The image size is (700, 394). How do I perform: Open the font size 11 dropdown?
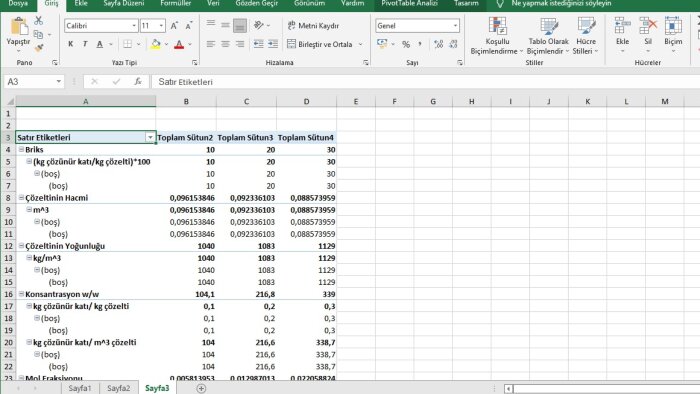[x=162, y=26]
